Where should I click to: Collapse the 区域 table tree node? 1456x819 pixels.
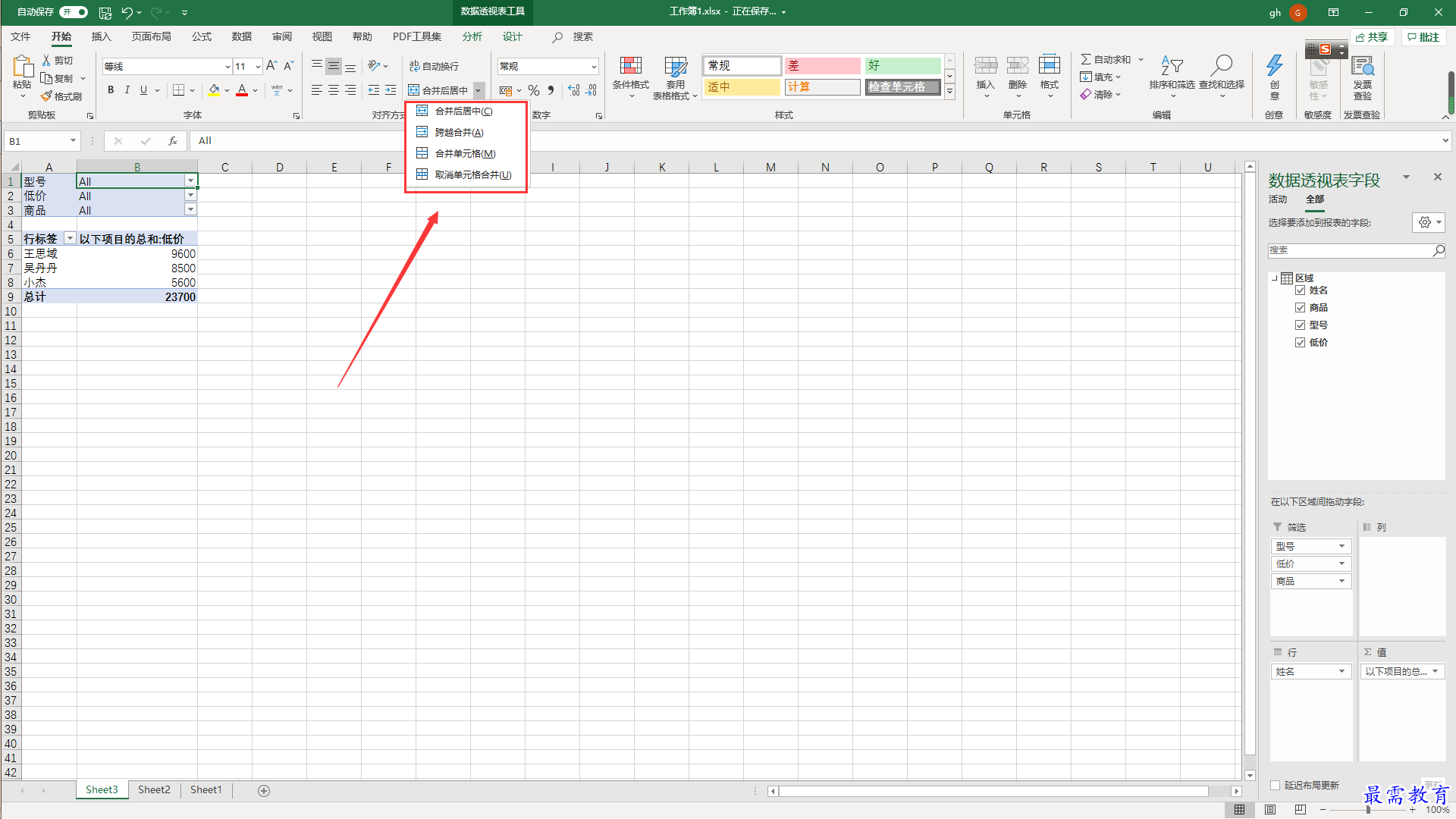[1275, 278]
